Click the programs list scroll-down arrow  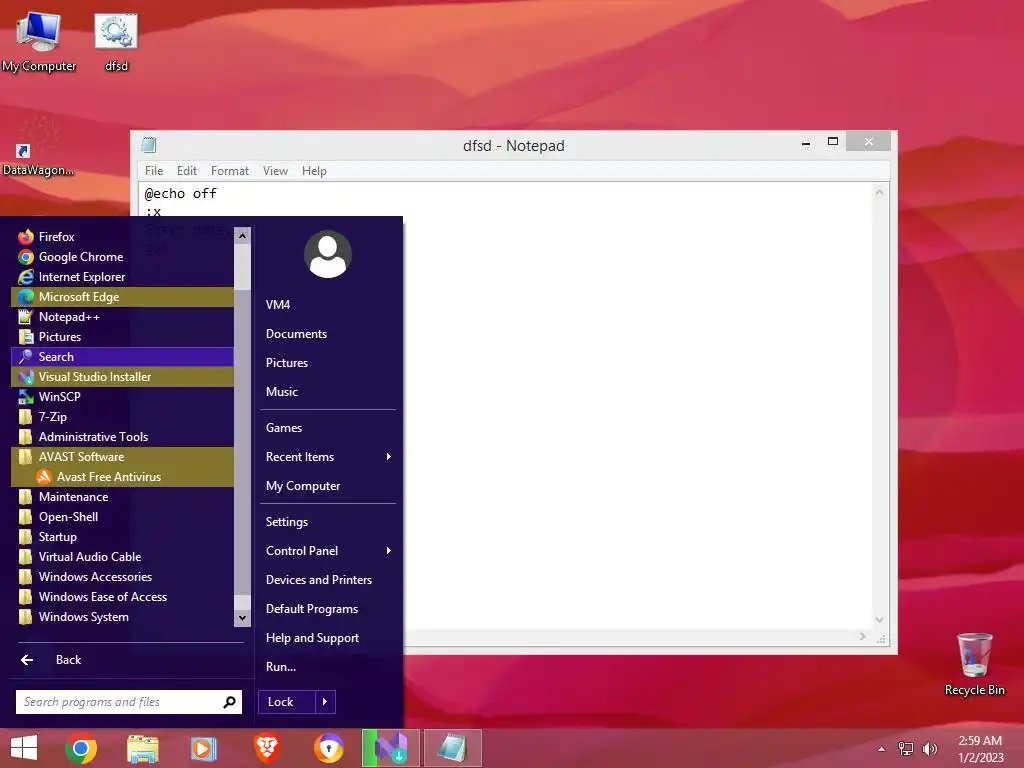click(x=242, y=618)
